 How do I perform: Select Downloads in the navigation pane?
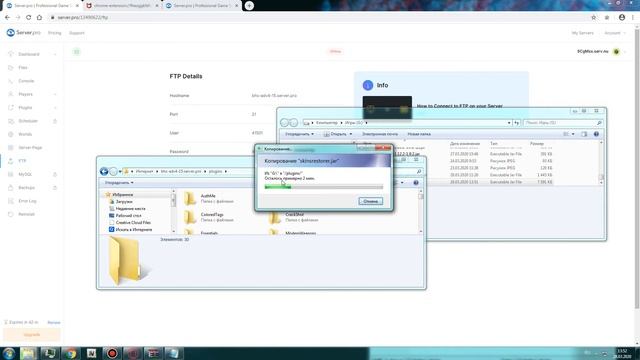click(x=124, y=202)
